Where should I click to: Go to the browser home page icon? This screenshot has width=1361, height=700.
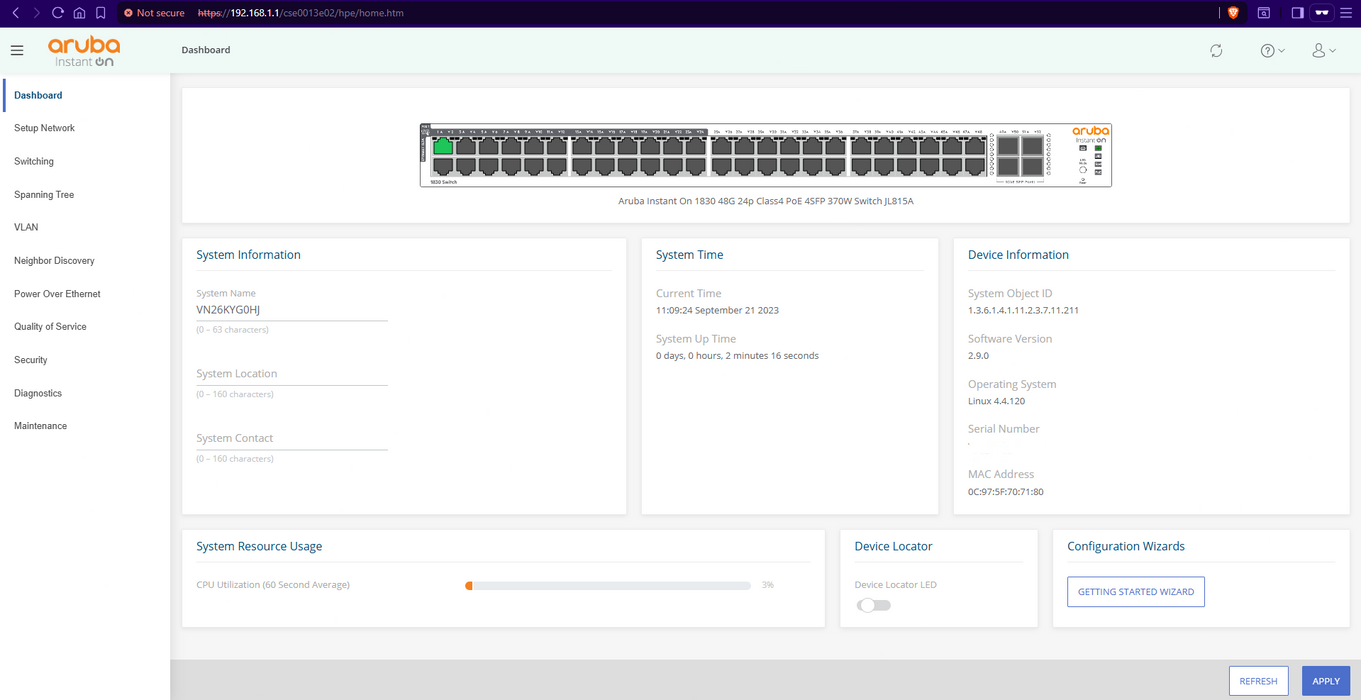click(x=79, y=13)
